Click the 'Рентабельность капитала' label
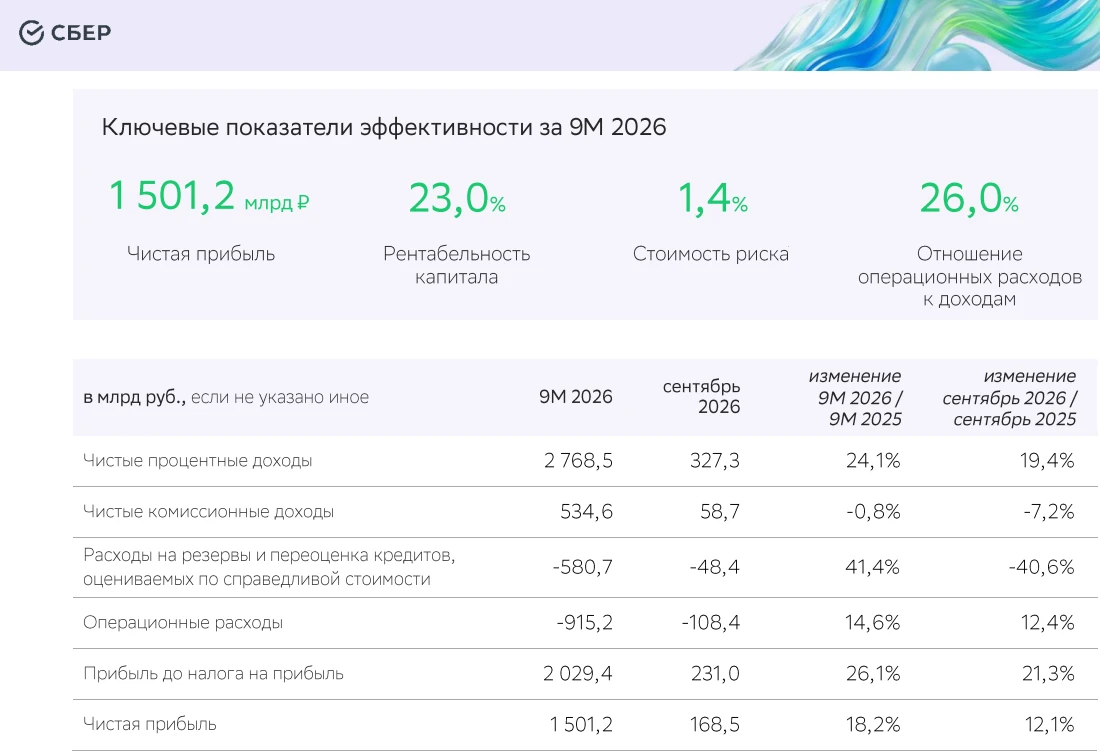This screenshot has width=1100, height=756. [x=456, y=265]
